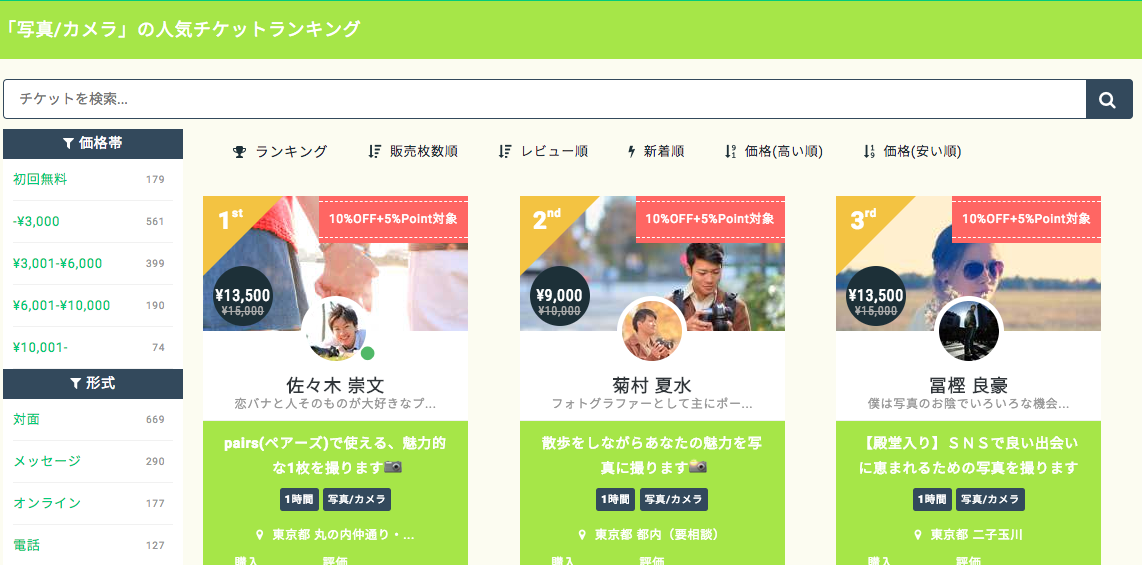Open 菊村 夏水's round profile photo
Screen dimensions: 1142x565
pyautogui.click(x=652, y=329)
